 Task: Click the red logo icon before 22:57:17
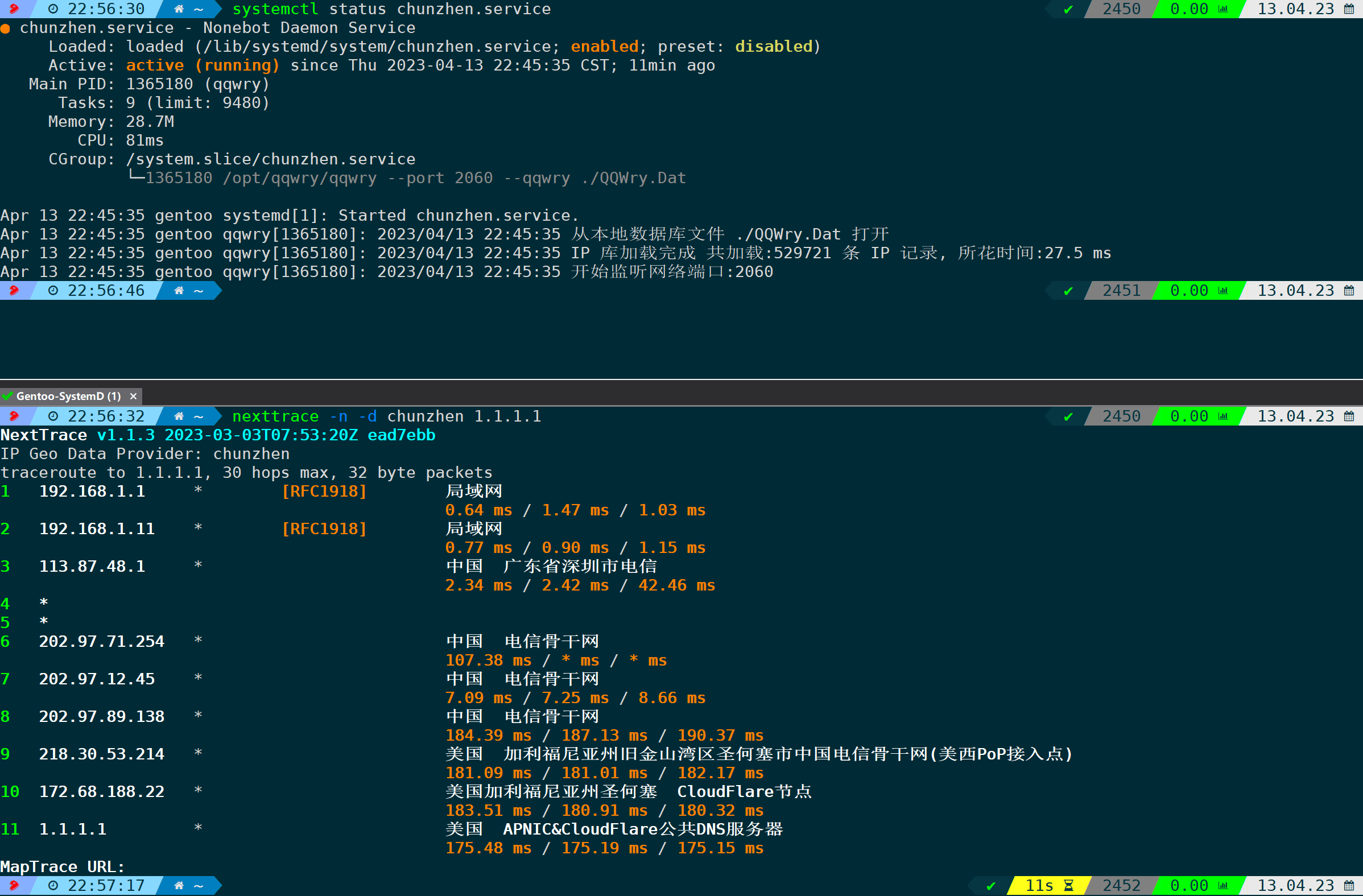coord(14,885)
